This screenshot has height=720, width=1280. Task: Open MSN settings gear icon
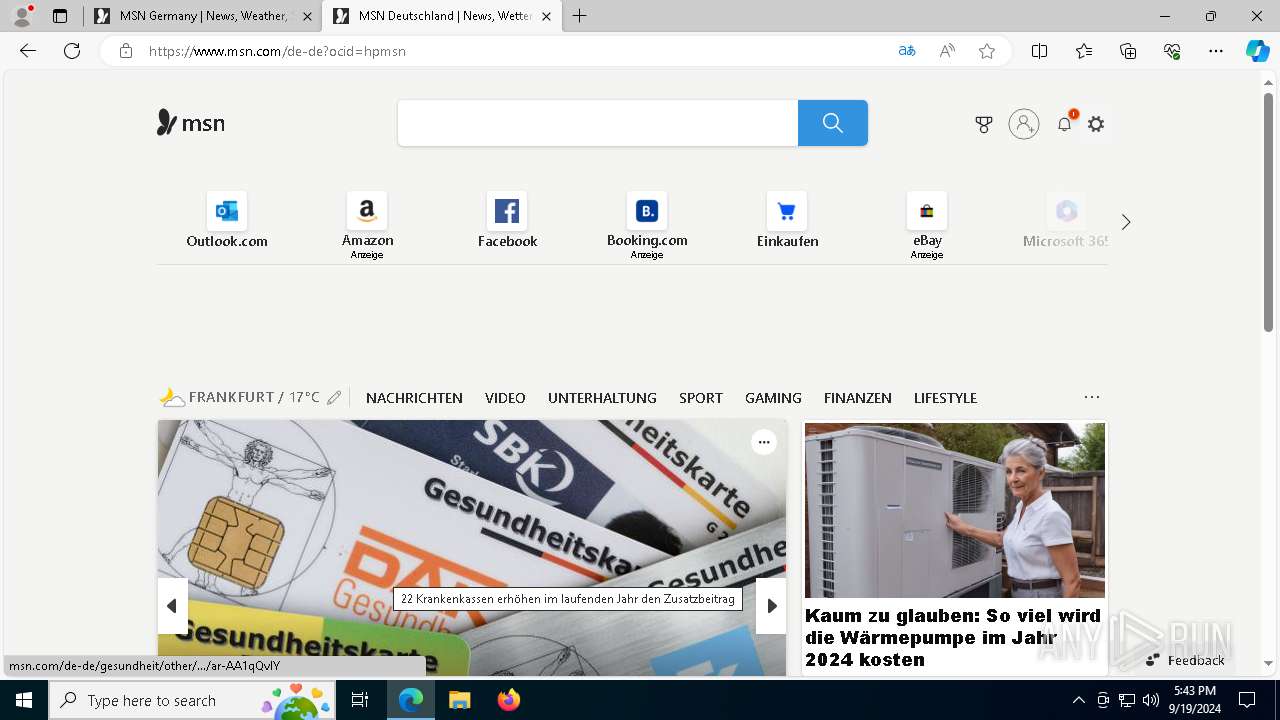[x=1096, y=124]
